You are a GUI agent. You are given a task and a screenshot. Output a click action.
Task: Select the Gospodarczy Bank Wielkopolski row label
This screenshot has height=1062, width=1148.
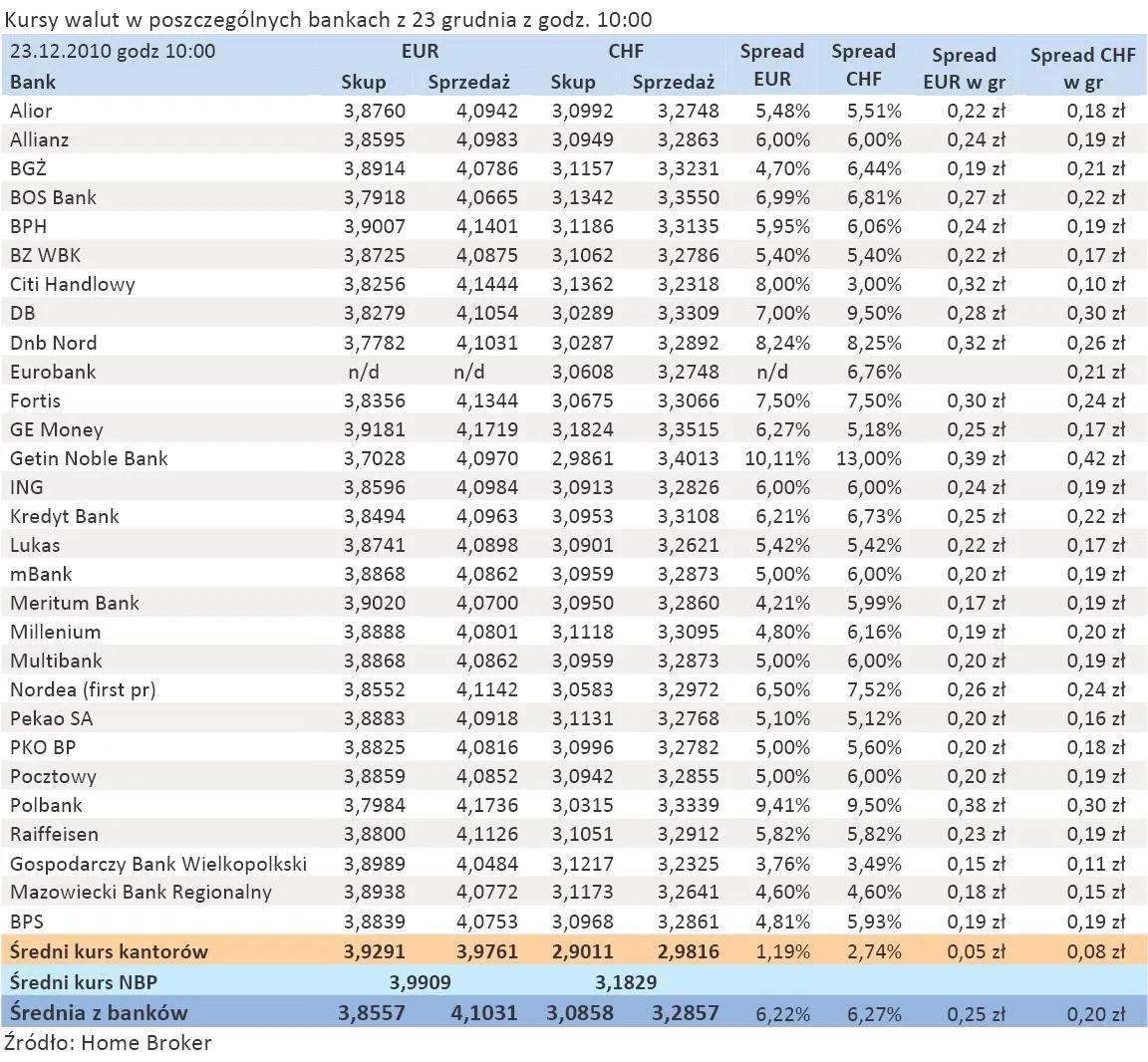pos(158,863)
